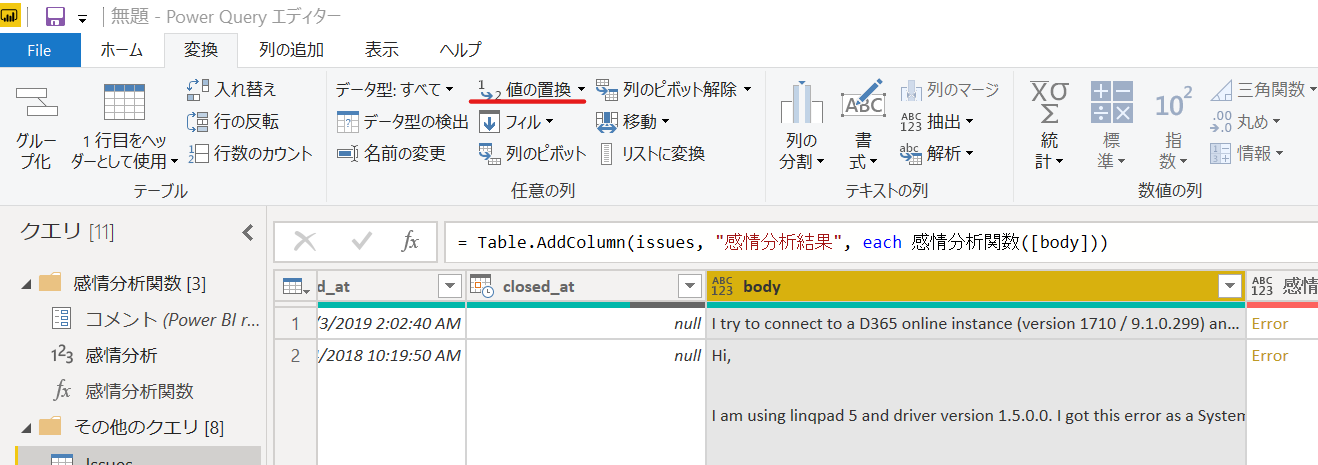1318x465 pixels.
Task: Collapse the クエリ pane with chevron
Action: [x=248, y=232]
